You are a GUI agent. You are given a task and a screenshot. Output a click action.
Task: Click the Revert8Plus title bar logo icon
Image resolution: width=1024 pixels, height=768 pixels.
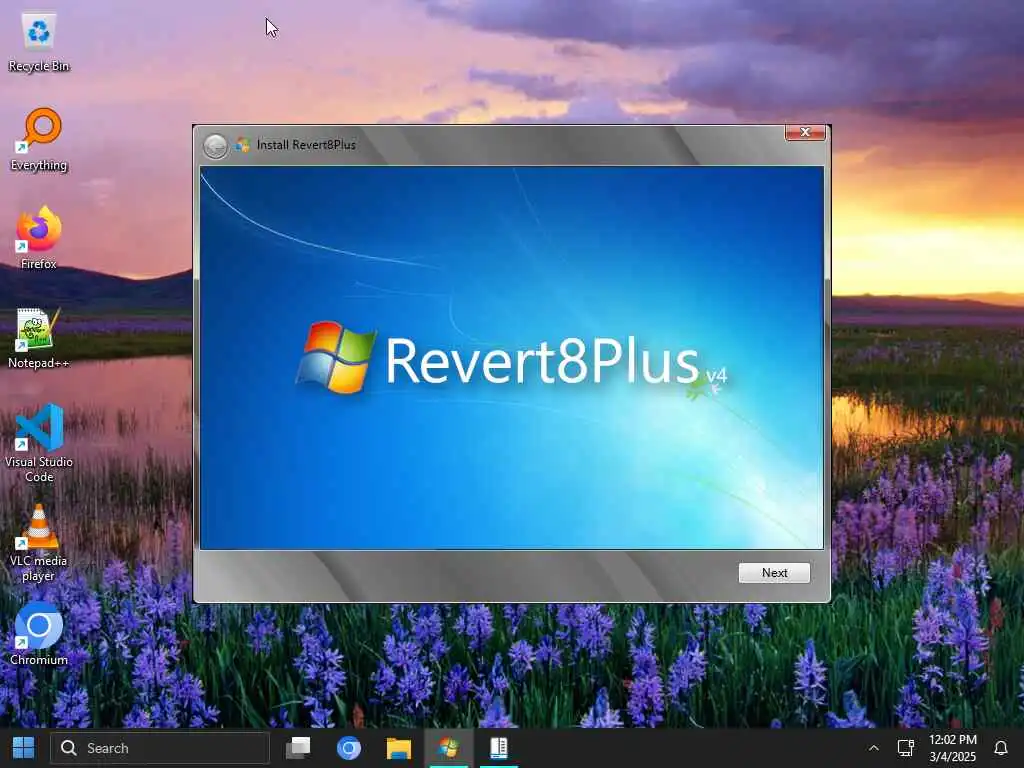pos(243,144)
